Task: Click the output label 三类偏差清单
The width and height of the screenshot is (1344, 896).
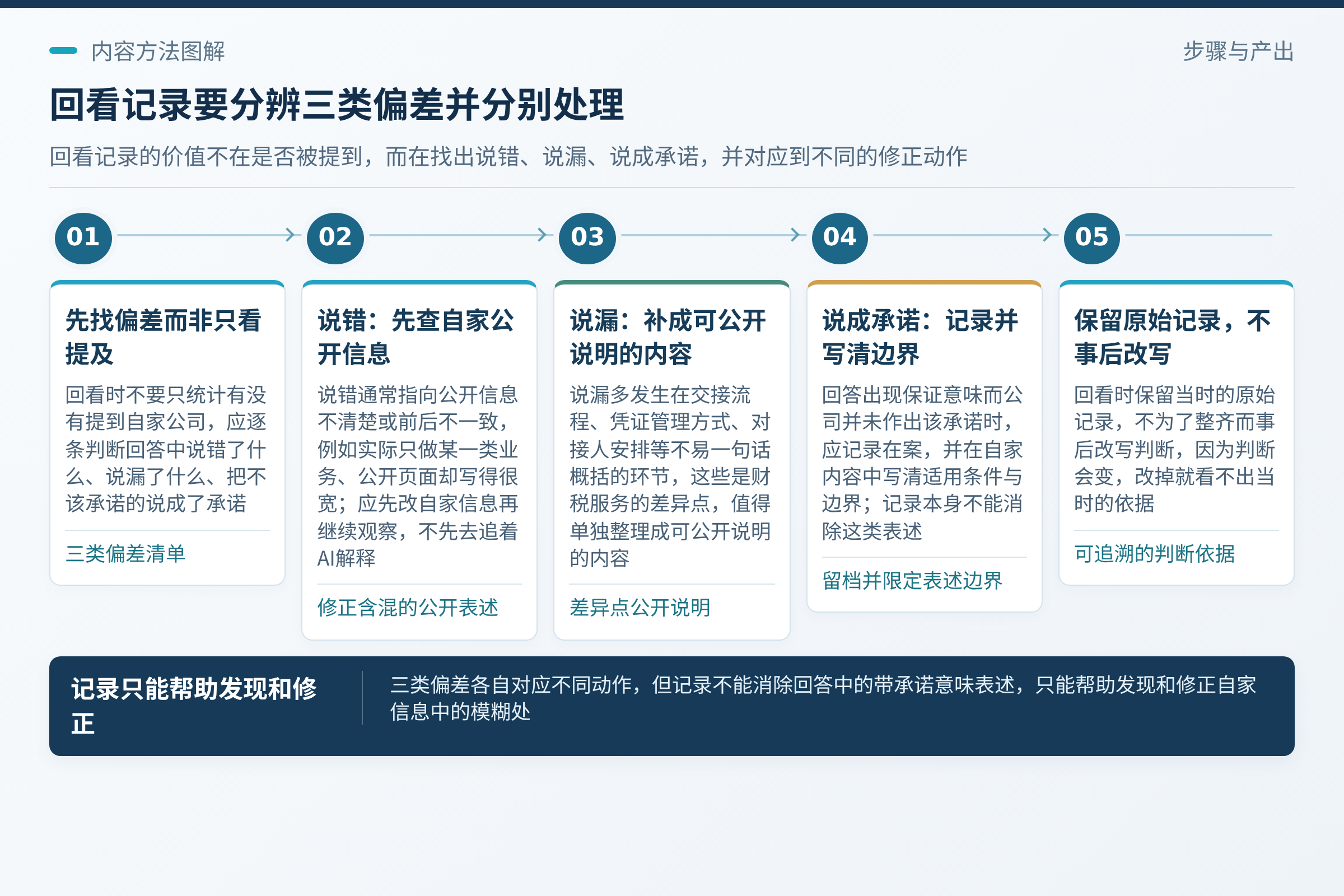Action: pos(125,554)
